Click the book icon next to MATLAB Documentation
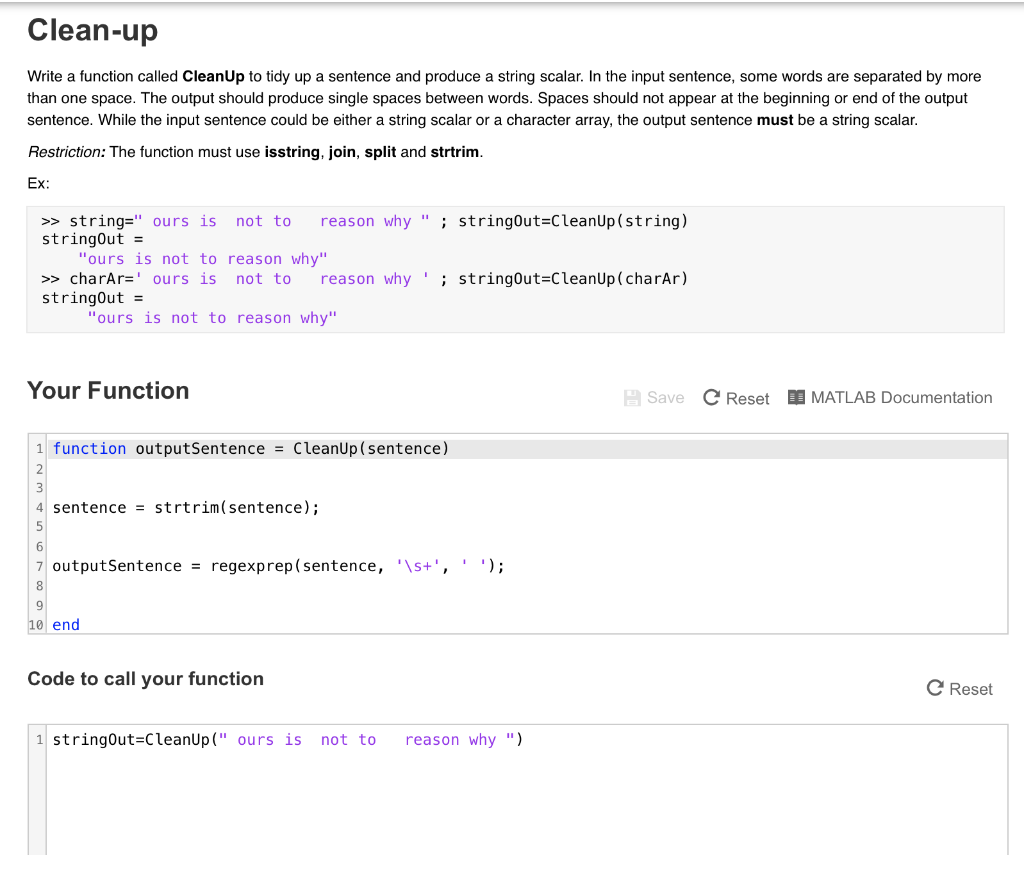This screenshot has width=1024, height=882. pos(797,397)
